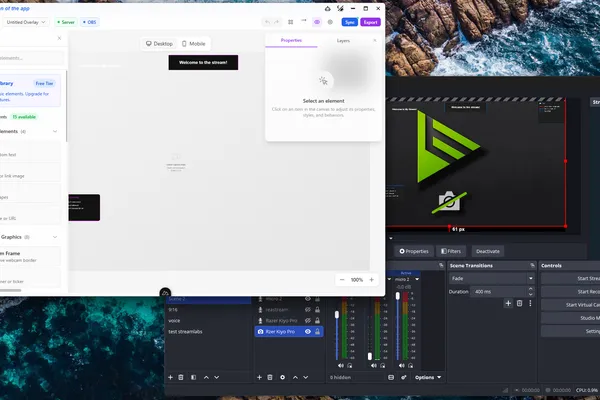Image resolution: width=600 pixels, height=400 pixels.
Task: Zoom out with the minus button beside 100%
Action: tap(342, 280)
